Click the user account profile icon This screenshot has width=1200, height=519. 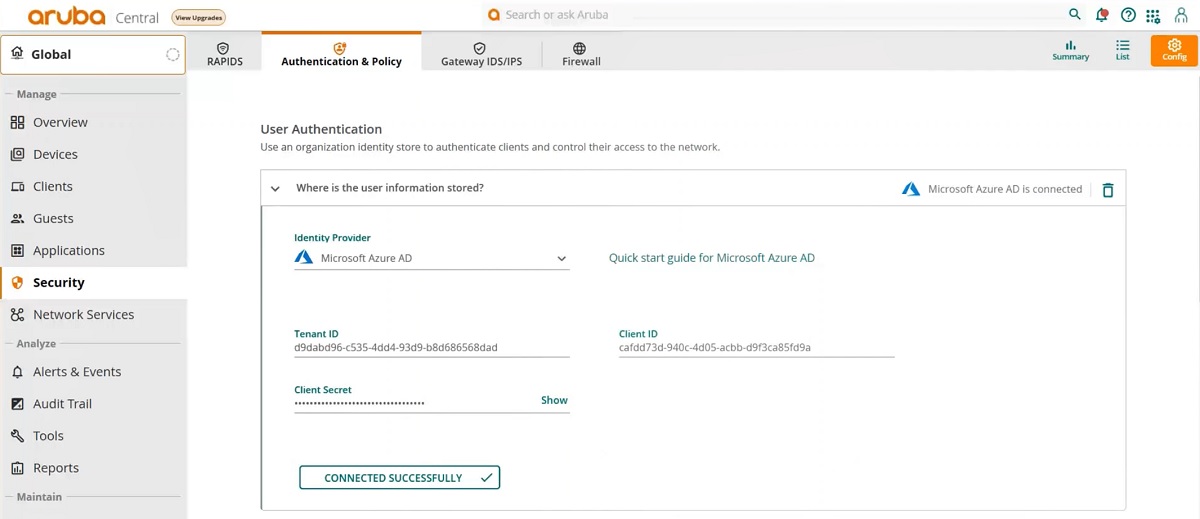[x=1180, y=15]
